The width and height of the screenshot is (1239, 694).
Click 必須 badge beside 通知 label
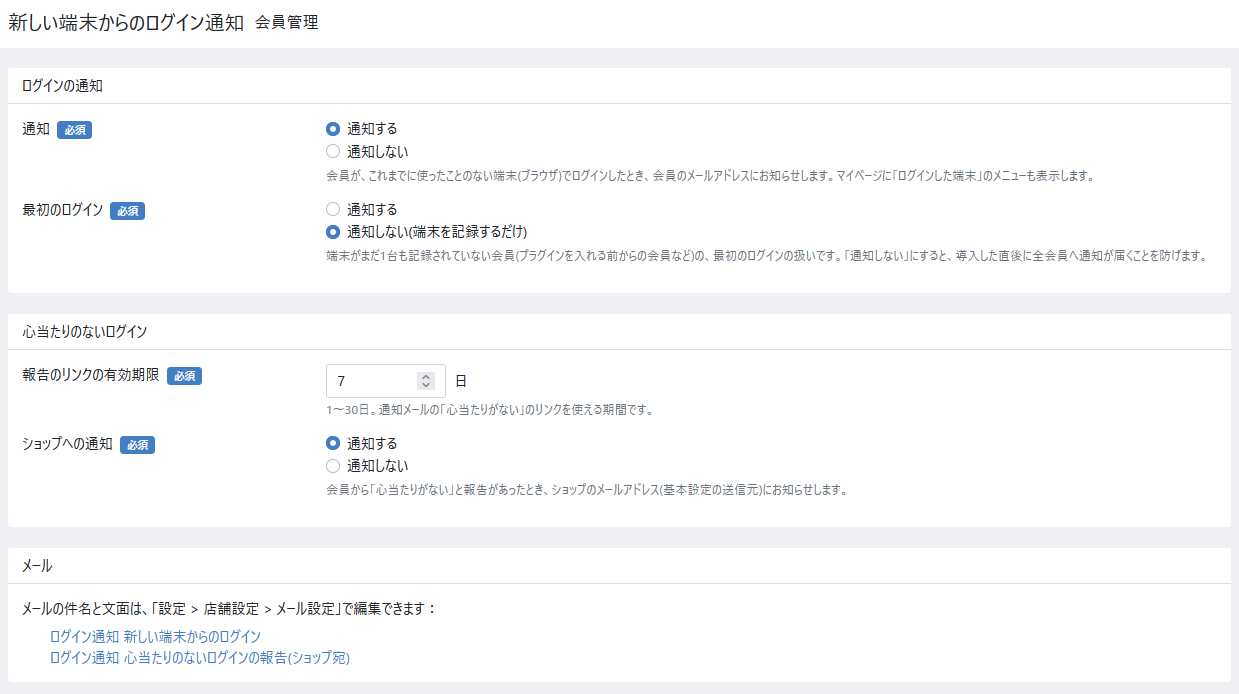[x=74, y=130]
